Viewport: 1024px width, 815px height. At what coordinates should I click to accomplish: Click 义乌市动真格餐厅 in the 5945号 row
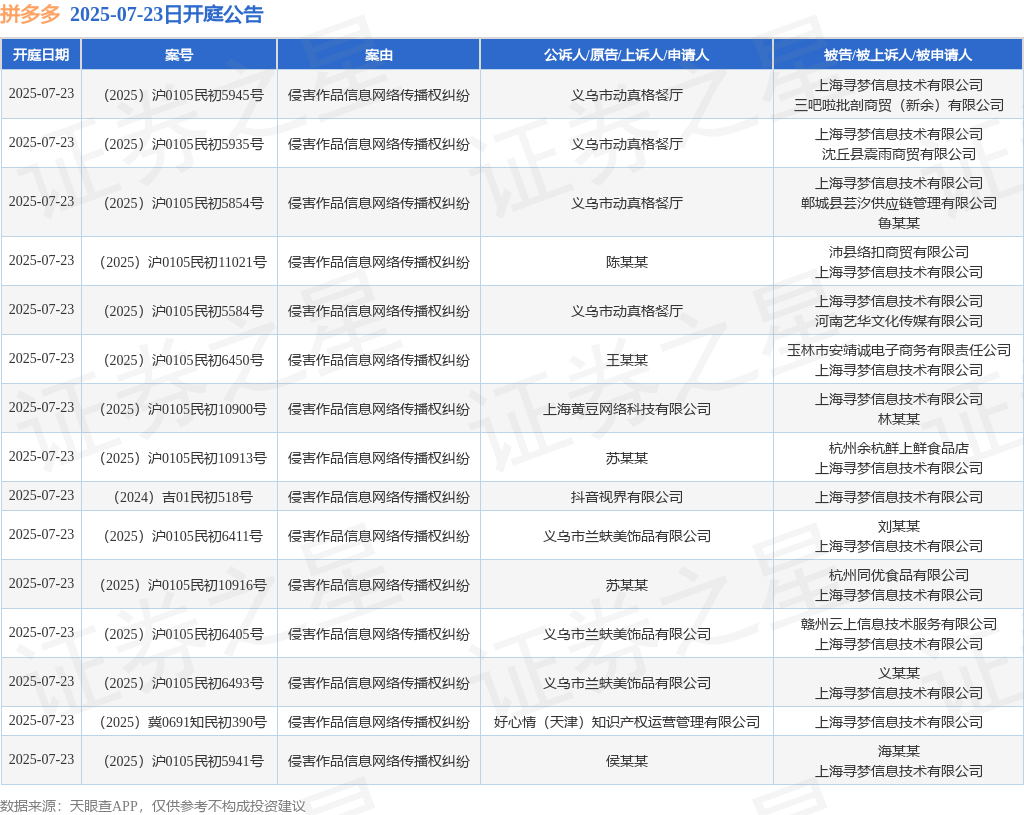click(x=626, y=95)
